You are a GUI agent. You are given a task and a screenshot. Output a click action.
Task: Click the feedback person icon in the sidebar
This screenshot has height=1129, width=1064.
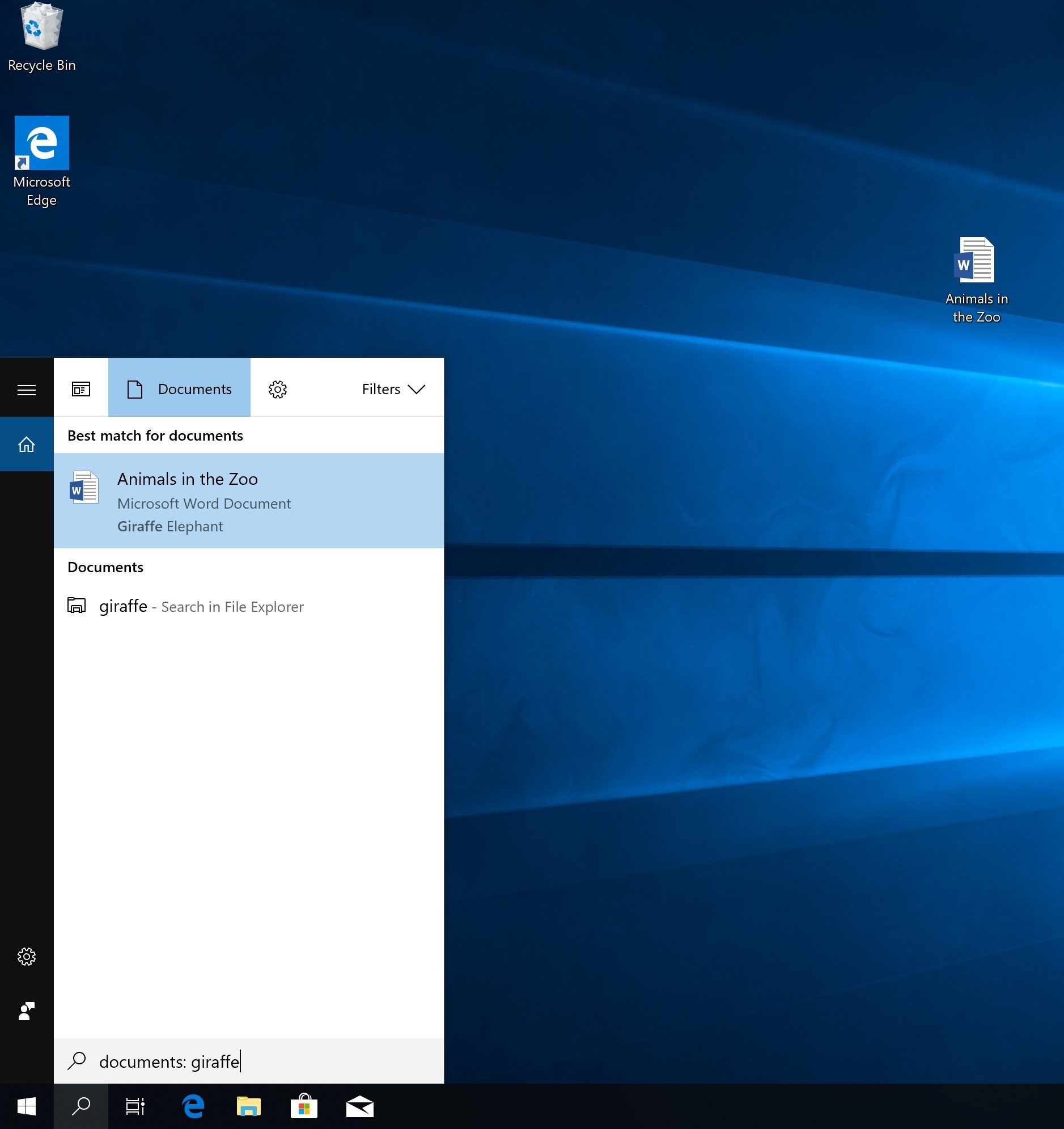coord(26,1012)
